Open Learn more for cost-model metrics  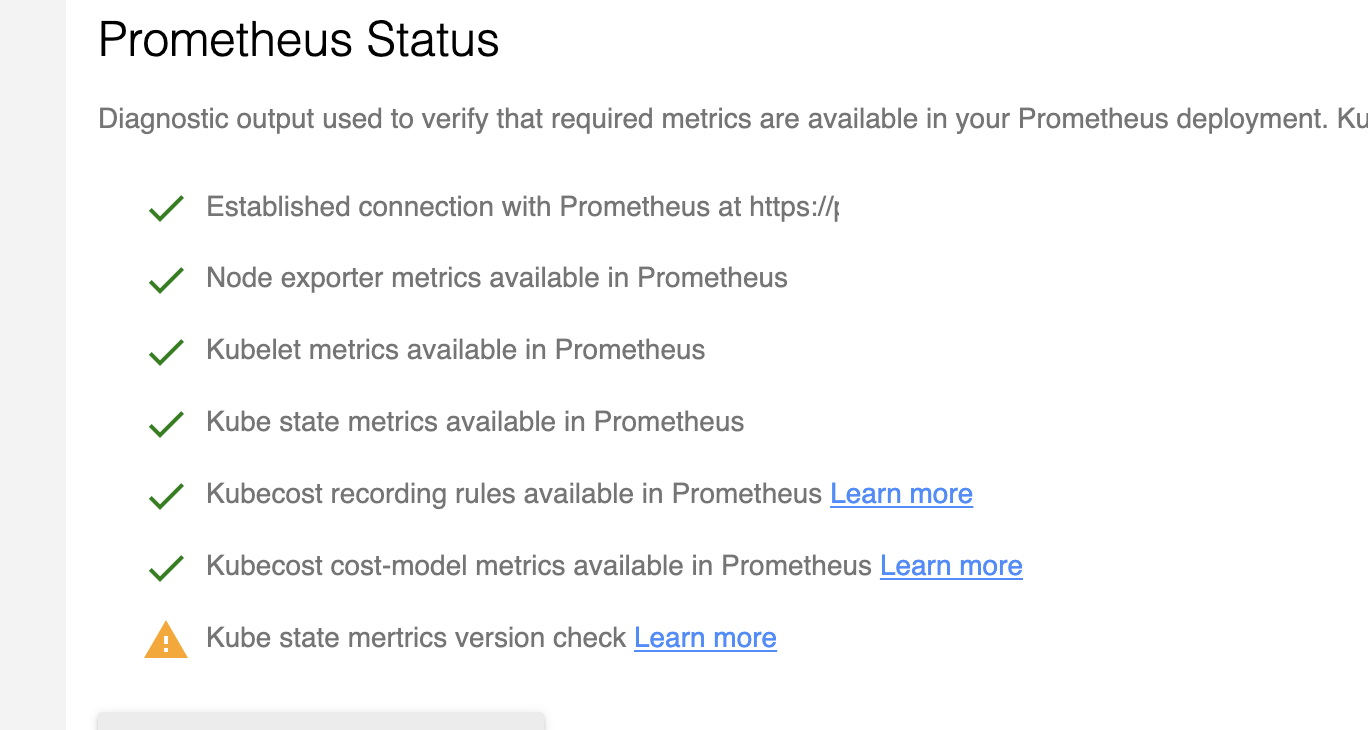tap(951, 565)
